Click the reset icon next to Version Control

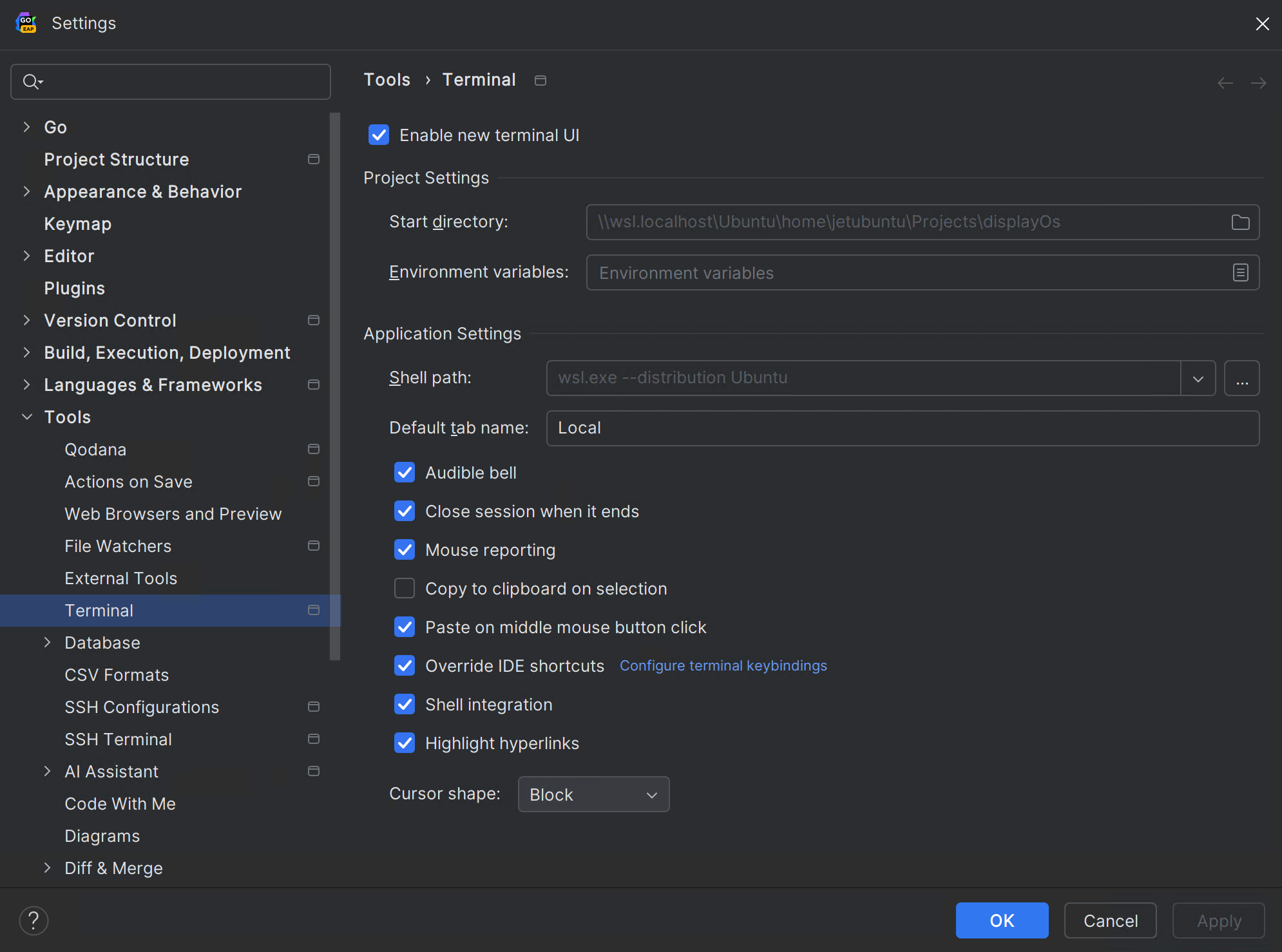(314, 320)
